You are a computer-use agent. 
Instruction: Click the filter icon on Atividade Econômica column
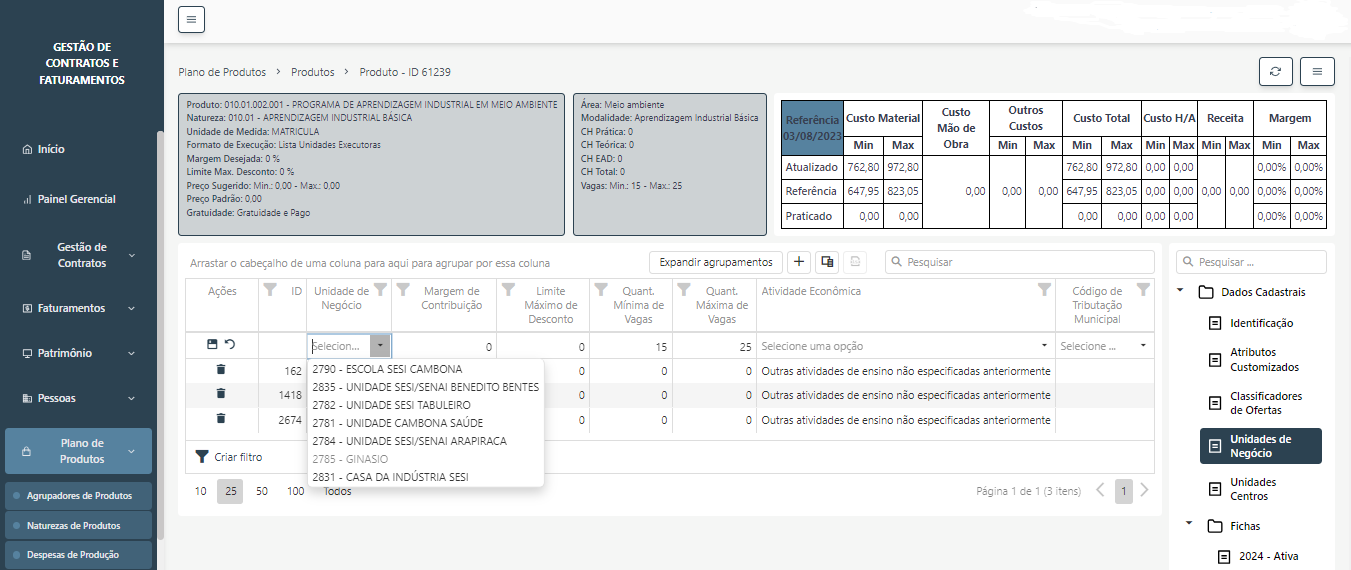(x=1044, y=290)
